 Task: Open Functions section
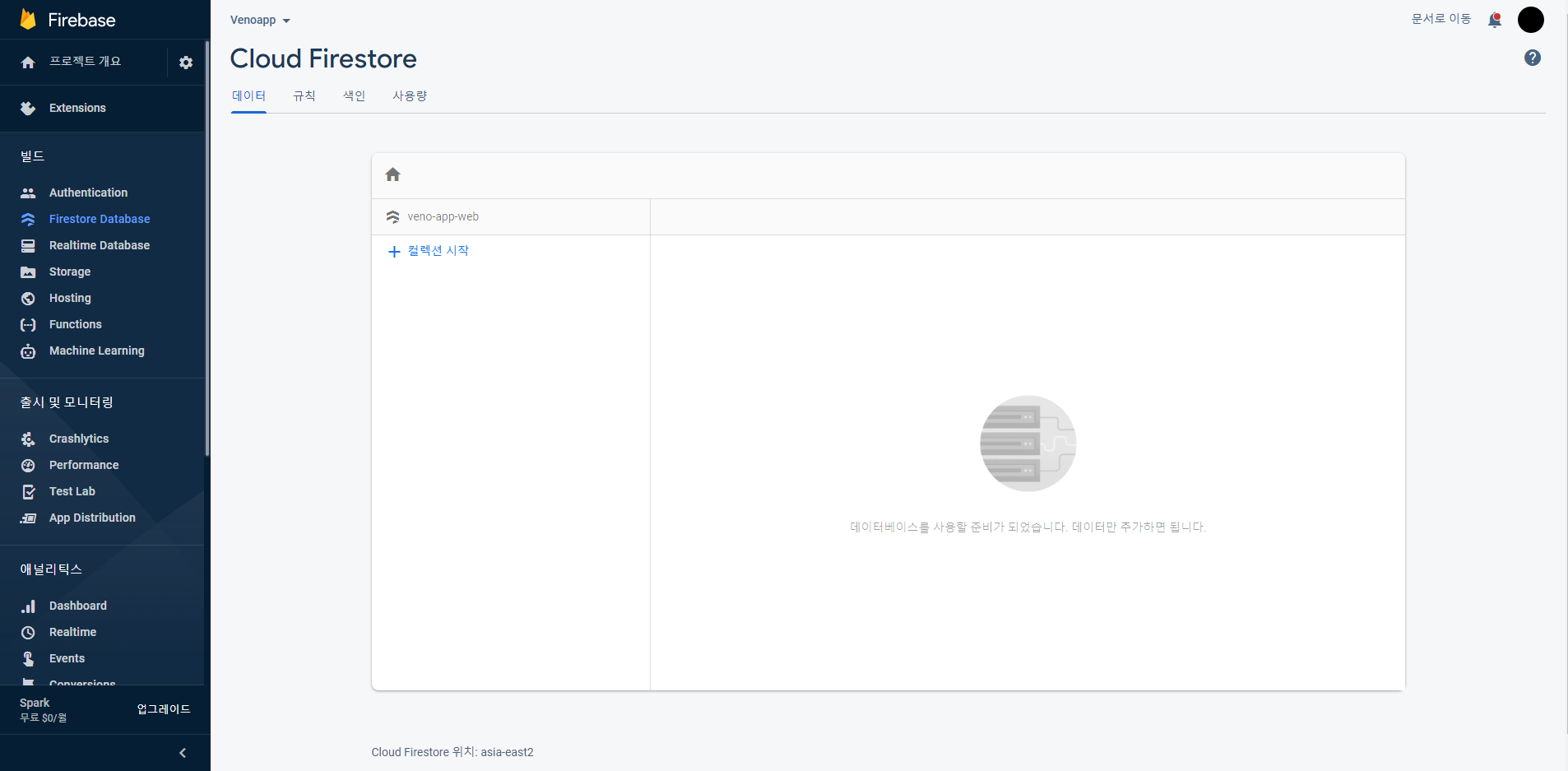76,324
